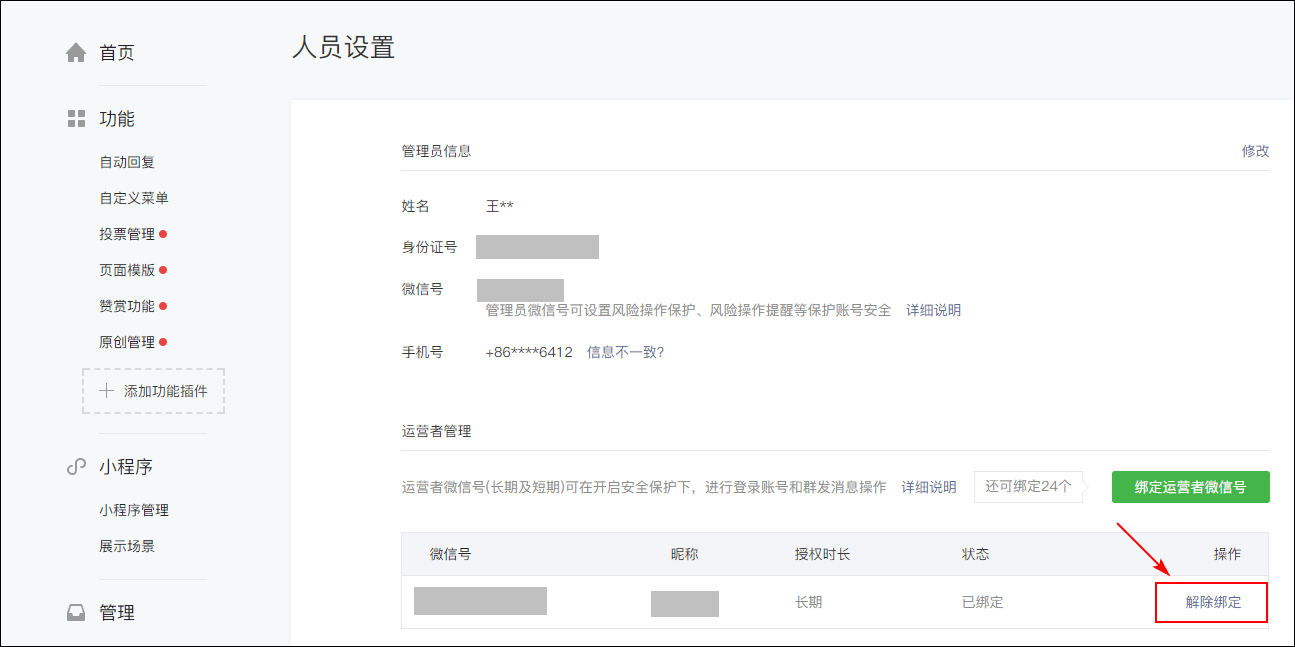Select the 管理 section heading
This screenshot has width=1295, height=647.
tap(117, 613)
